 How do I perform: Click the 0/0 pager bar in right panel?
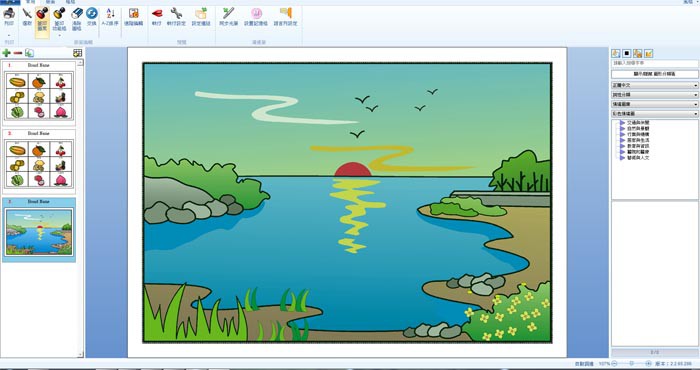point(654,352)
